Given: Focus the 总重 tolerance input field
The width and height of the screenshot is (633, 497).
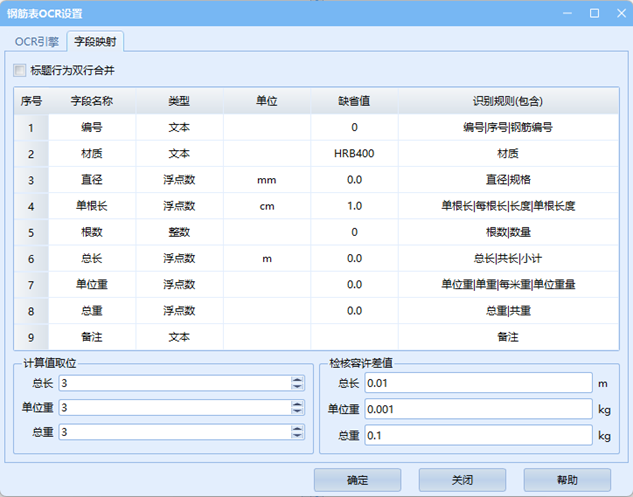Looking at the screenshot, I should click(x=478, y=435).
